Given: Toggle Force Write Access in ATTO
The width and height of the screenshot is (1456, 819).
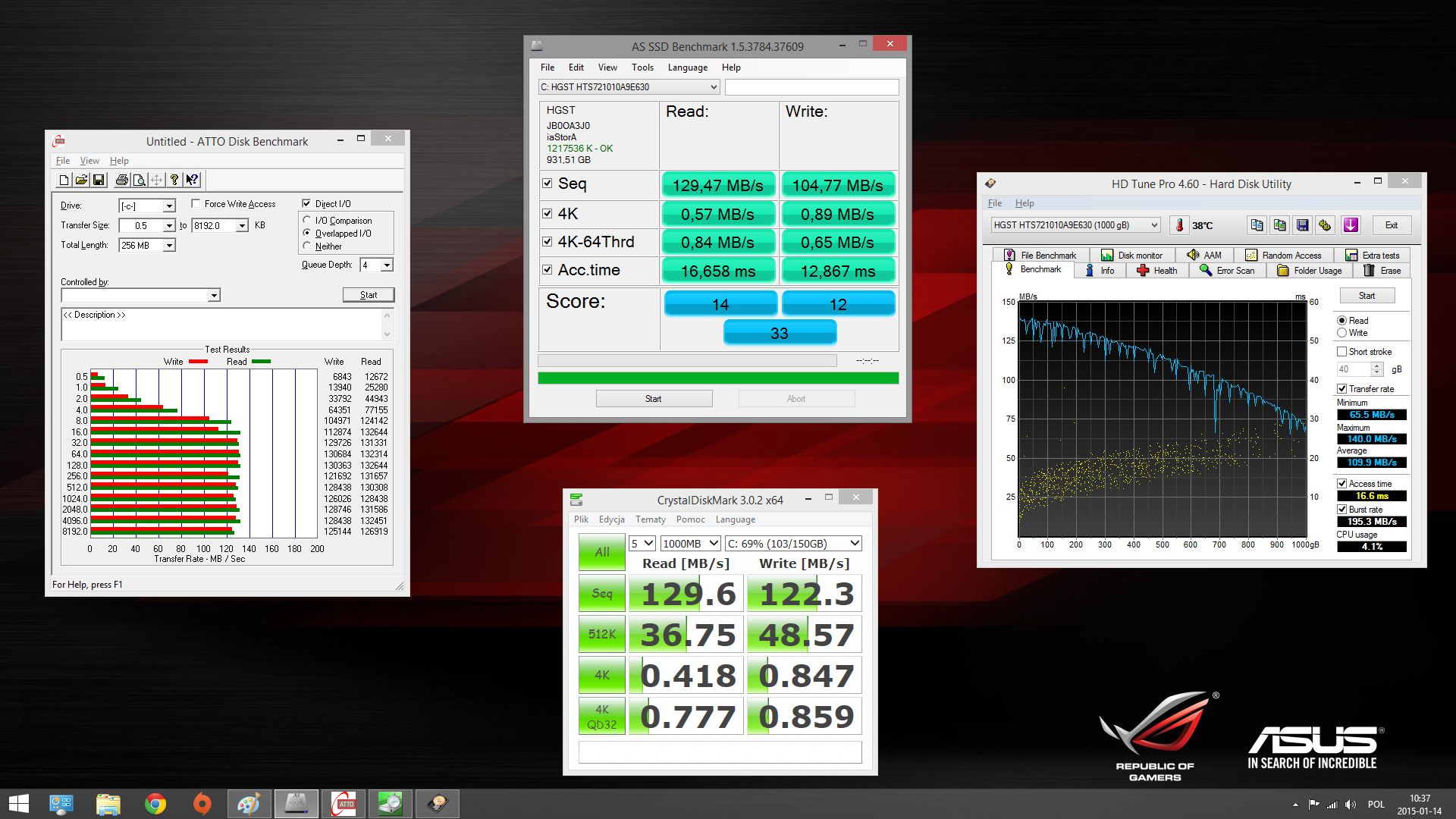Looking at the screenshot, I should click(196, 203).
